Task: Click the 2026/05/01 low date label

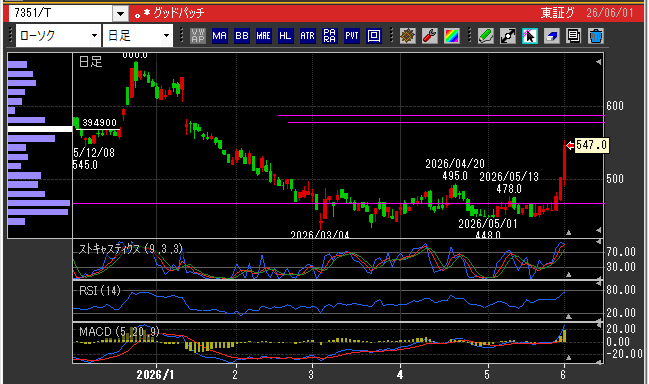Action: coord(488,224)
